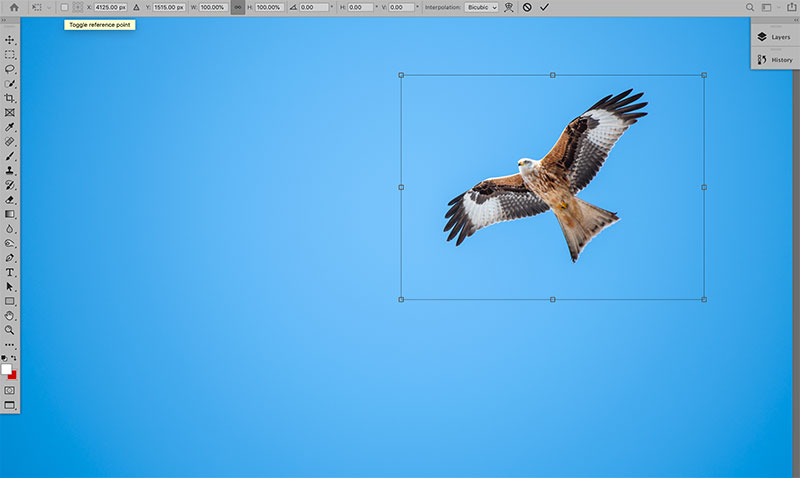Select the Zoom tool

click(10, 331)
